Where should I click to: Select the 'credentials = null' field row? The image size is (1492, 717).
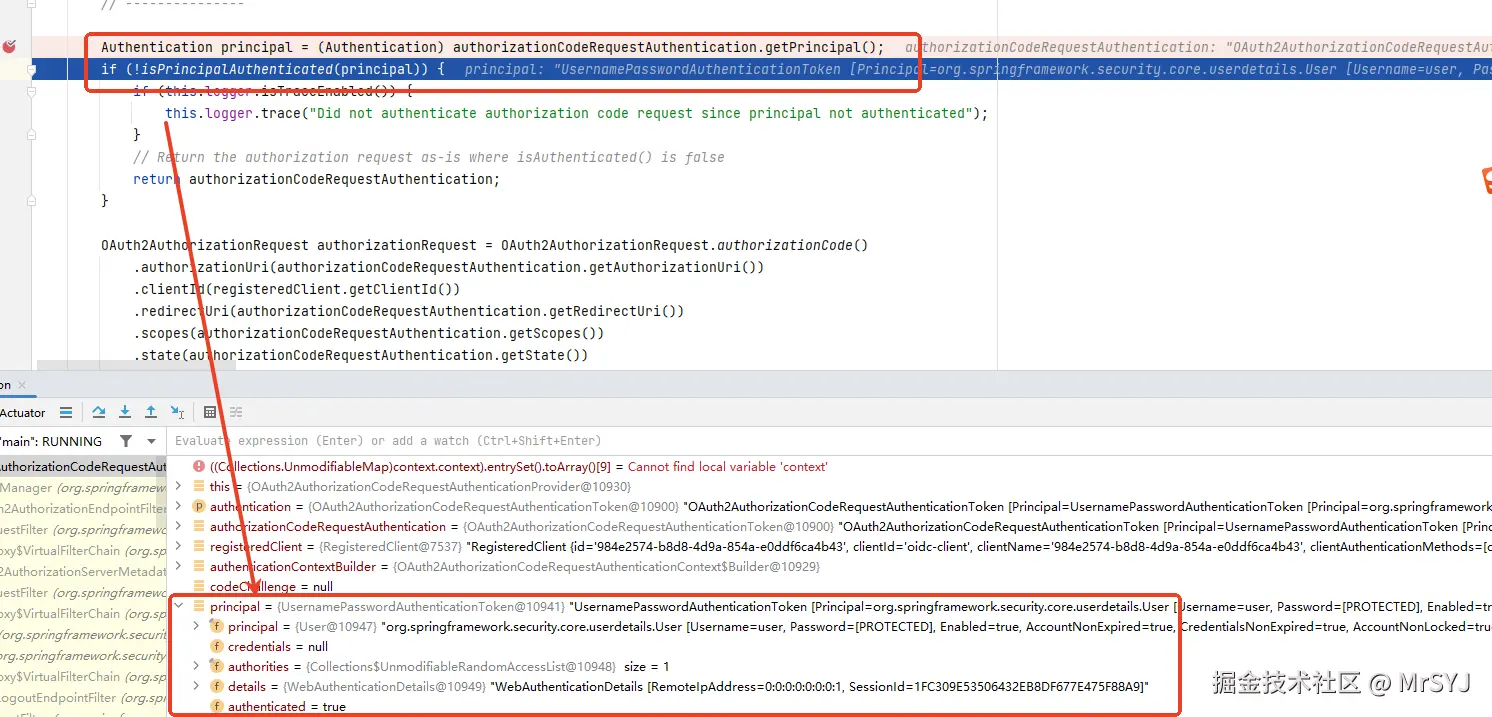pos(830,646)
